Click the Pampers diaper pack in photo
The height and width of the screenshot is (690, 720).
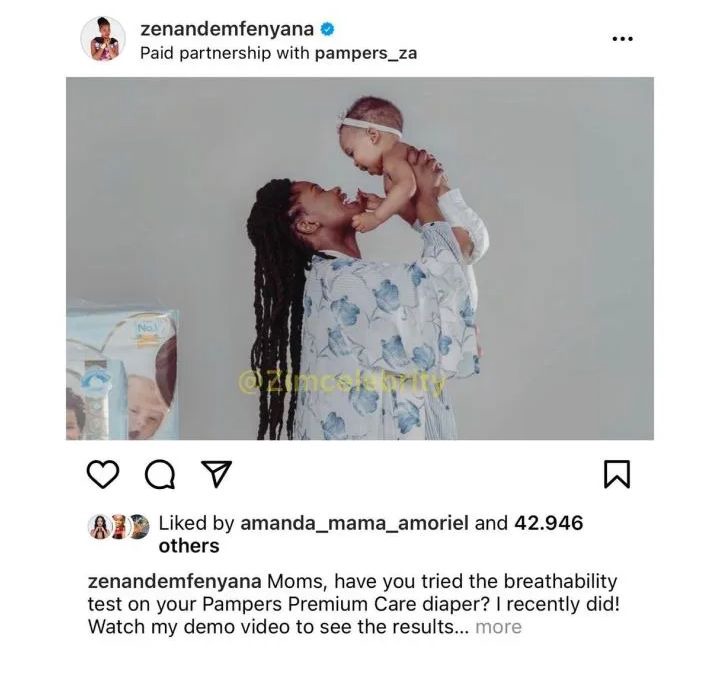coord(122,374)
